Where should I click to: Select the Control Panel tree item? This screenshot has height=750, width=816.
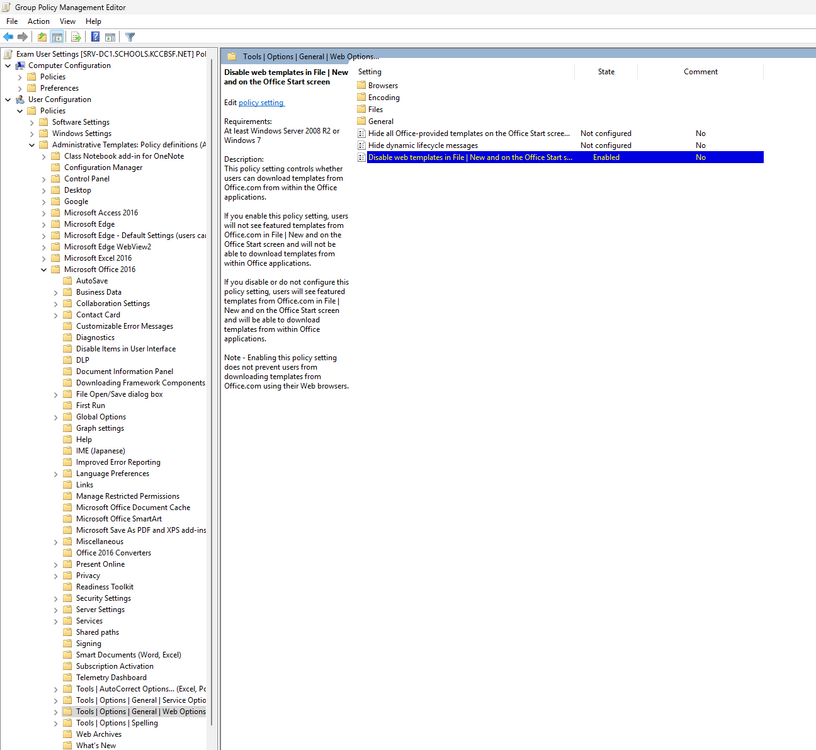coord(87,179)
